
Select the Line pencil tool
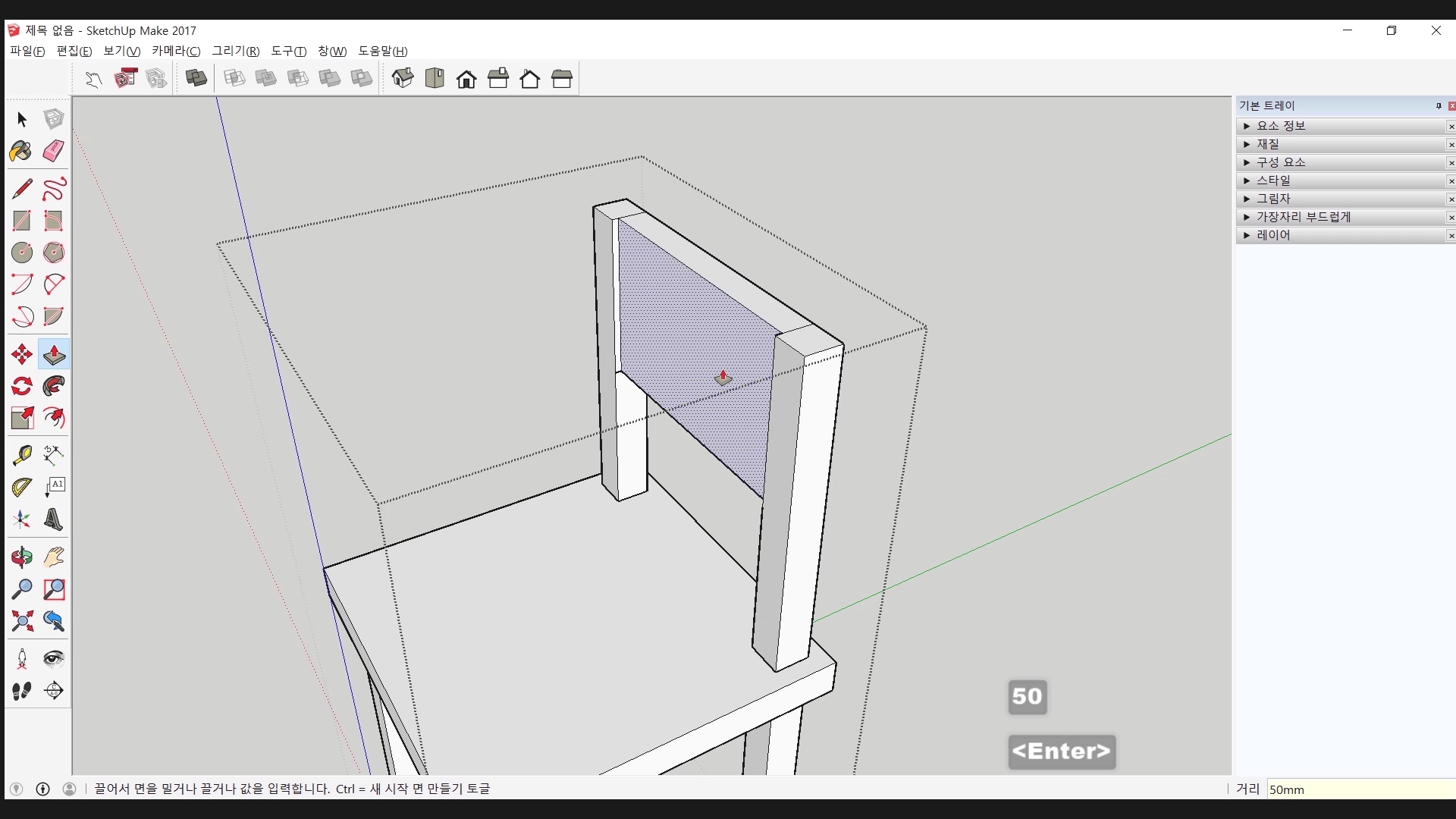tap(21, 188)
